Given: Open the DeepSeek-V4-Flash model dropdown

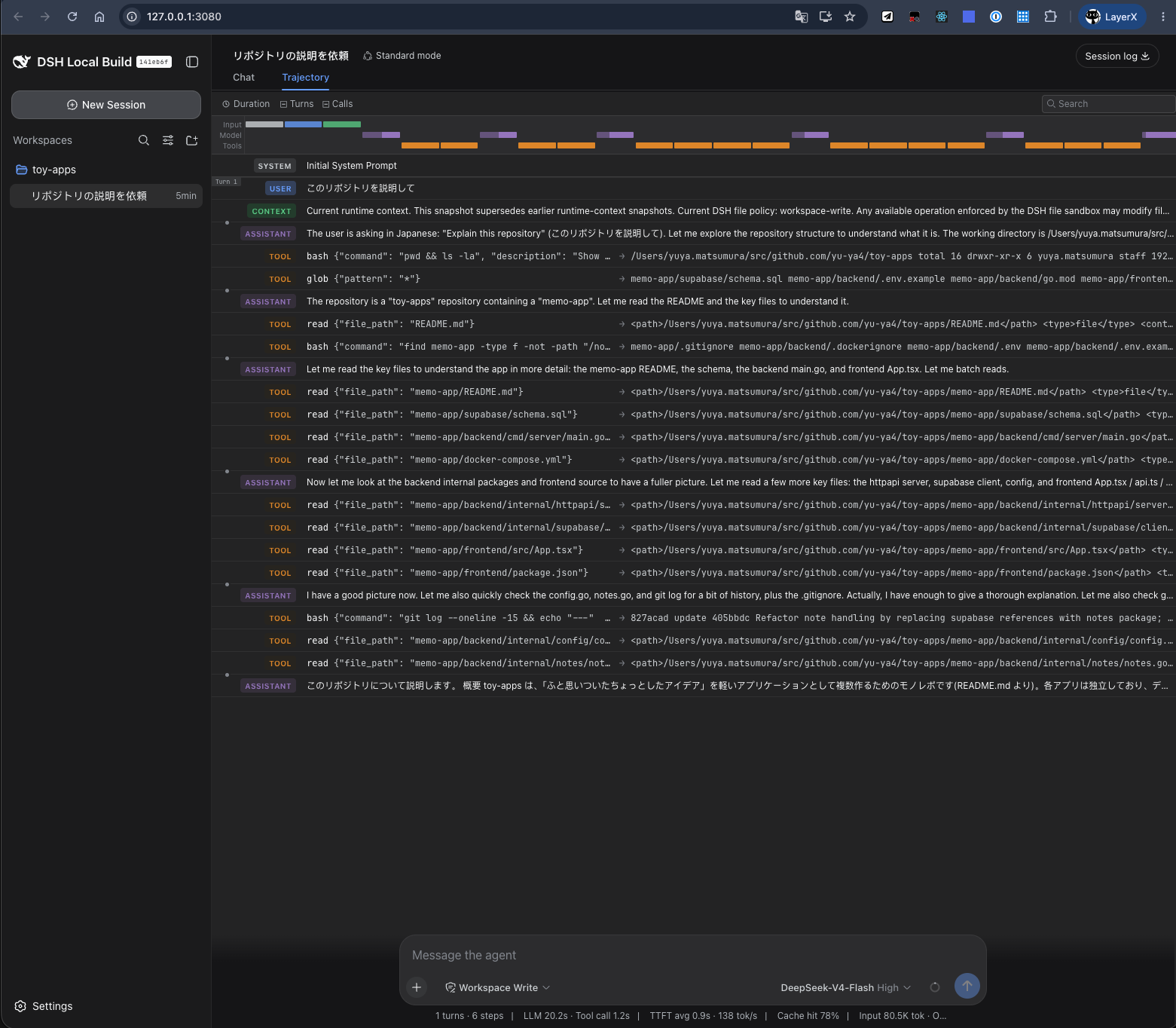Looking at the screenshot, I should (846, 987).
